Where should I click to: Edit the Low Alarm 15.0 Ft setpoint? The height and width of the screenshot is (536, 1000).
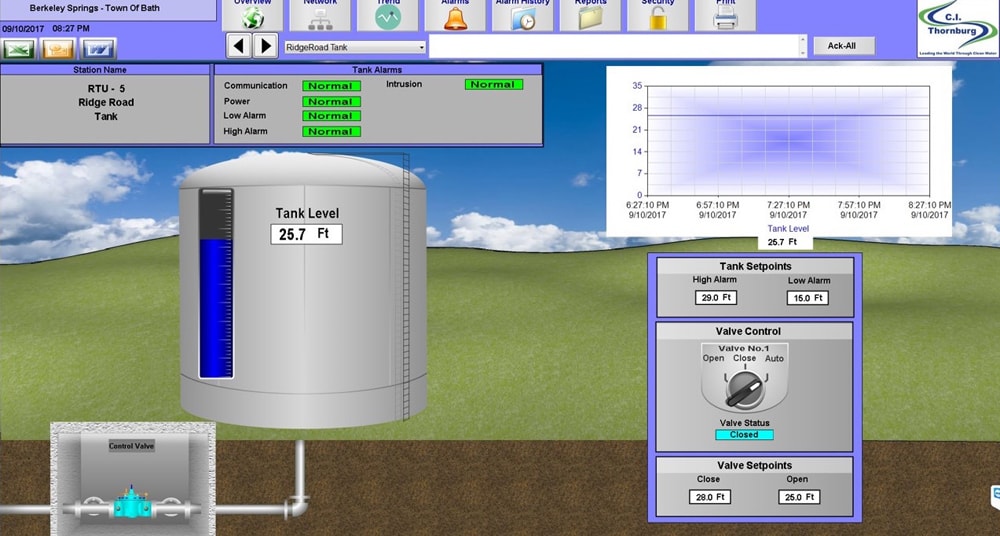pos(807,298)
